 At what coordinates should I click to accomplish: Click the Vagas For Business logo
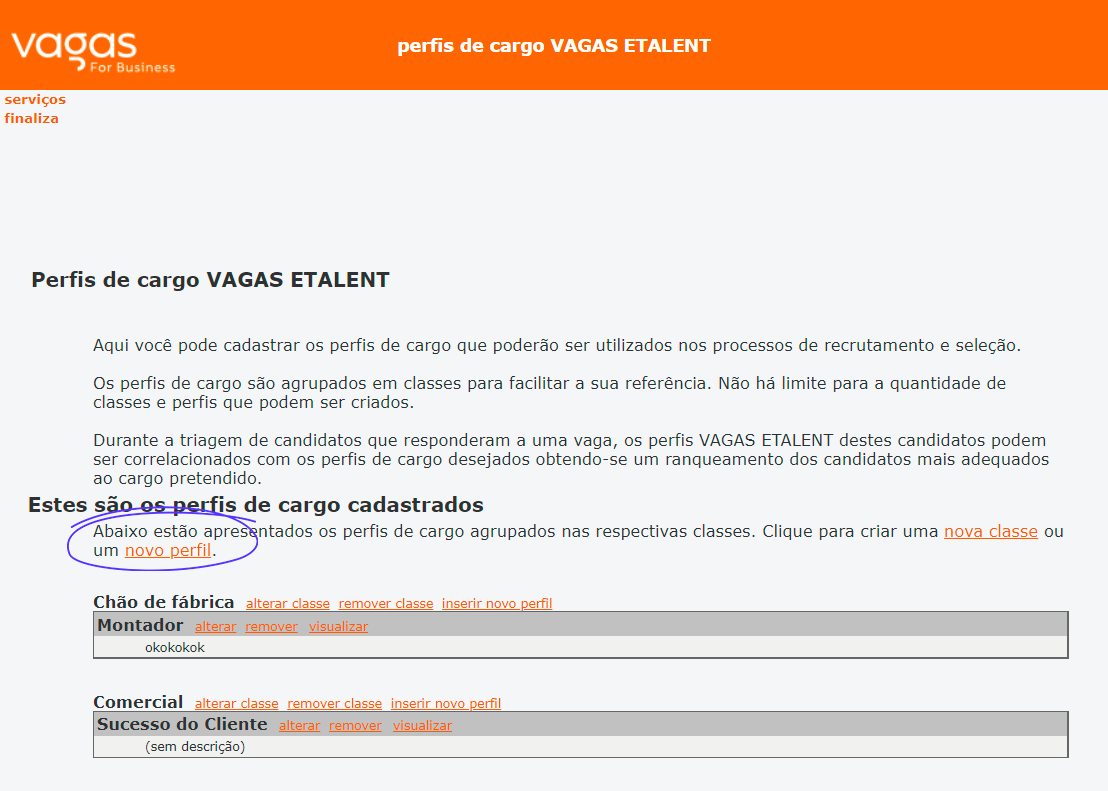click(x=93, y=52)
